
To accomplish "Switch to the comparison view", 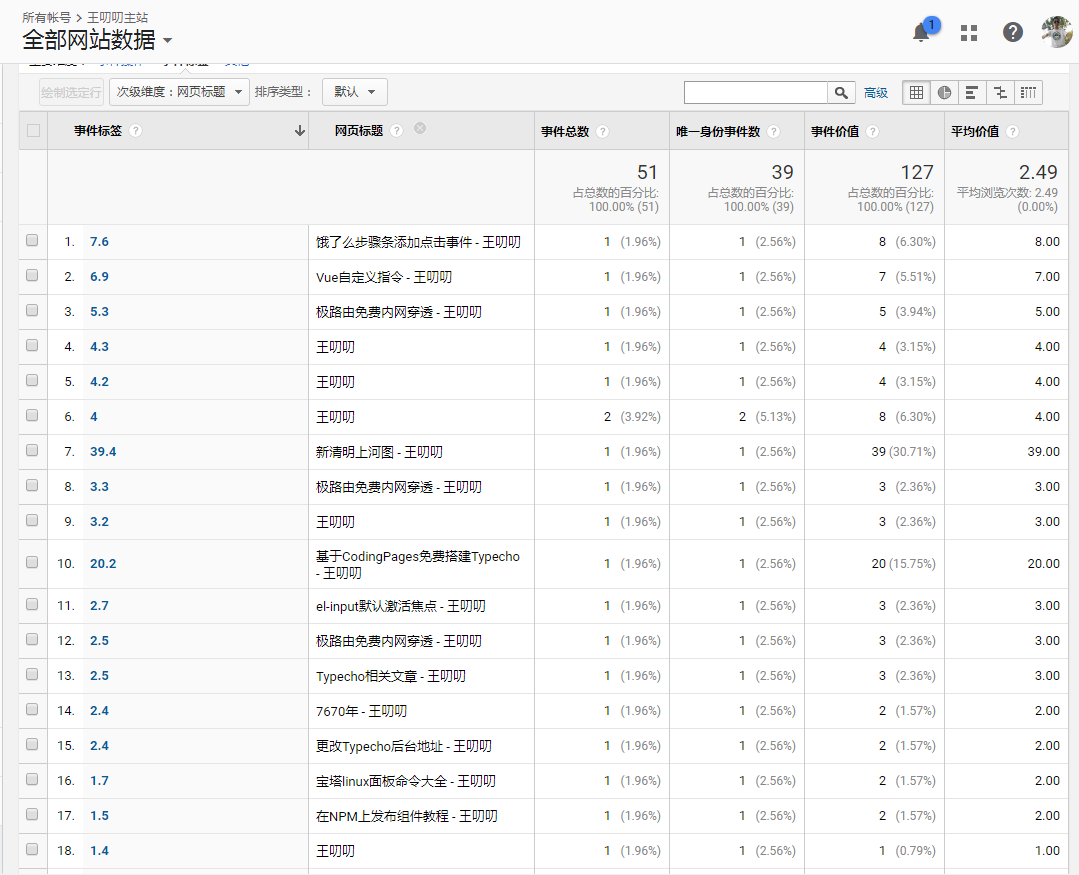I will (x=999, y=92).
